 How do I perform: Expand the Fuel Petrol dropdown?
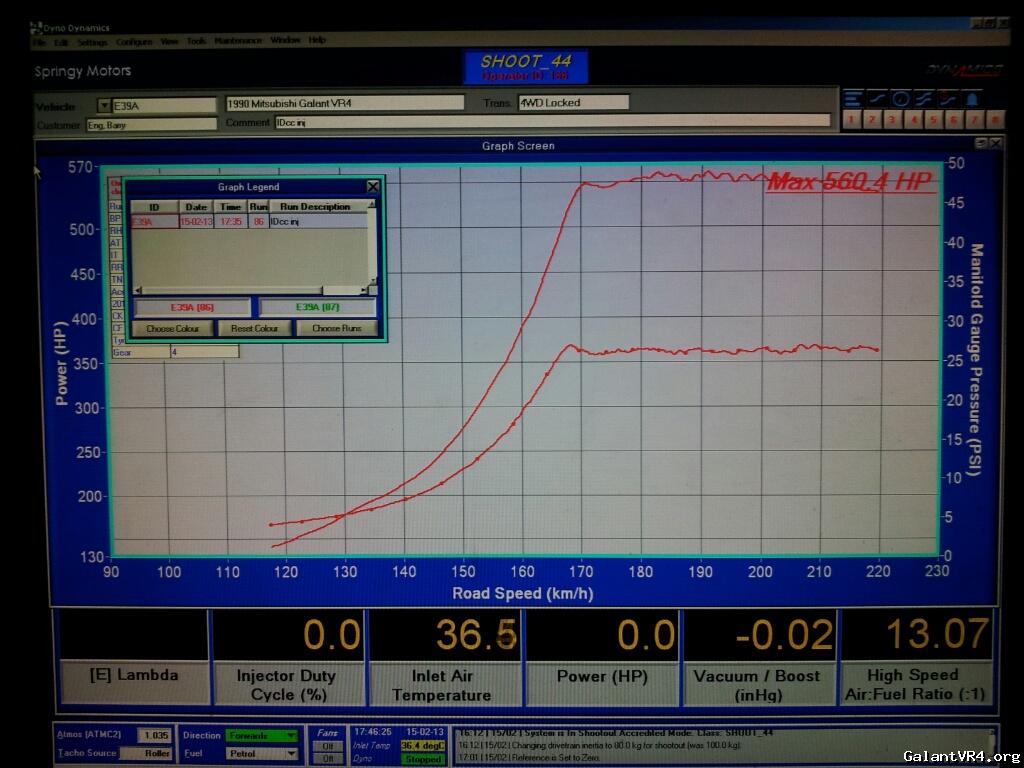coord(291,753)
